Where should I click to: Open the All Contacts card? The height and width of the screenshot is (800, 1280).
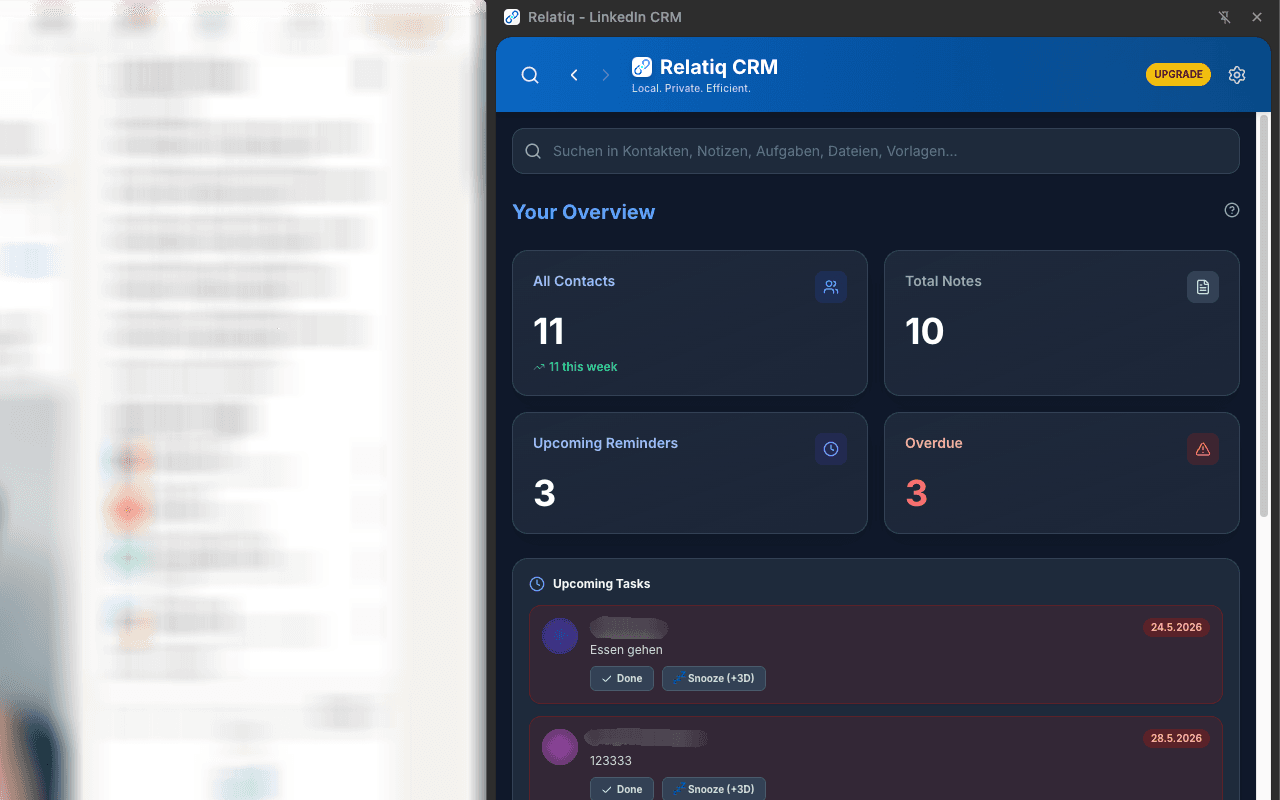click(690, 323)
